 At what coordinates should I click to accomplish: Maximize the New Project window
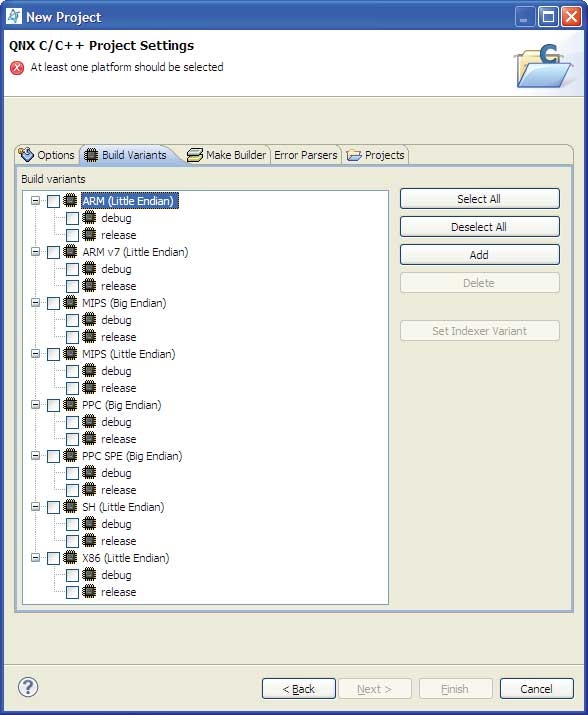point(548,17)
